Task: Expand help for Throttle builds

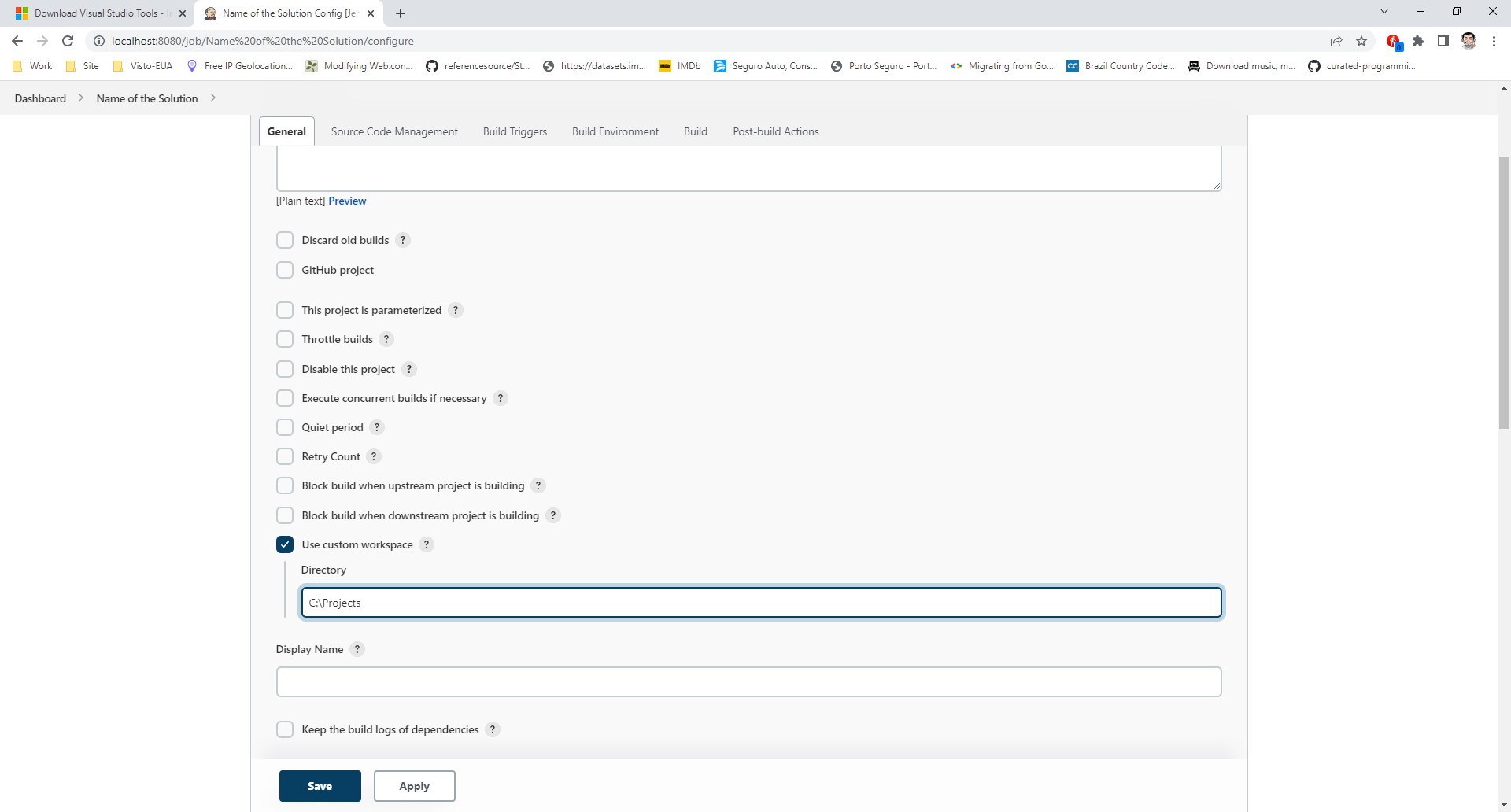Action: (386, 338)
